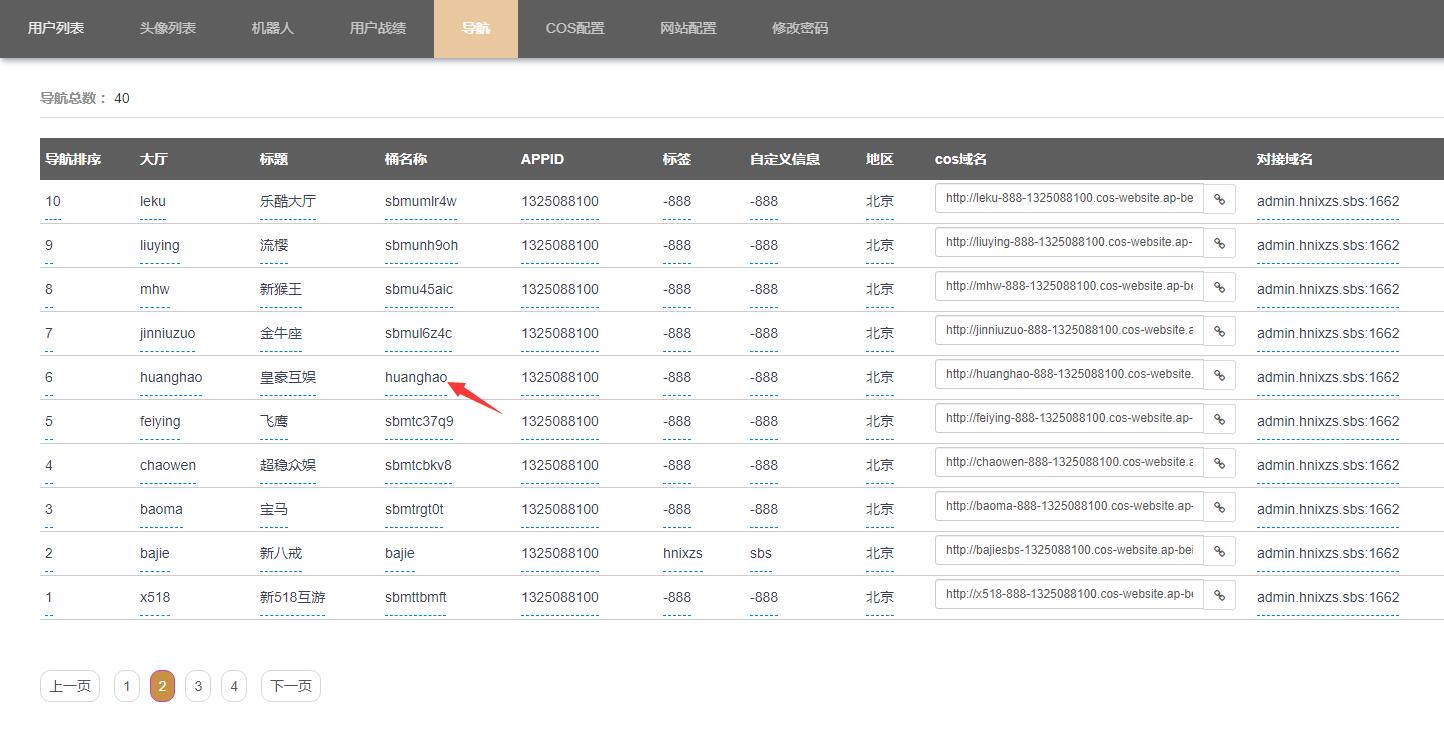Screen dimensions: 1444x747
Task: Click the 上一页 previous page button
Action: click(70, 686)
